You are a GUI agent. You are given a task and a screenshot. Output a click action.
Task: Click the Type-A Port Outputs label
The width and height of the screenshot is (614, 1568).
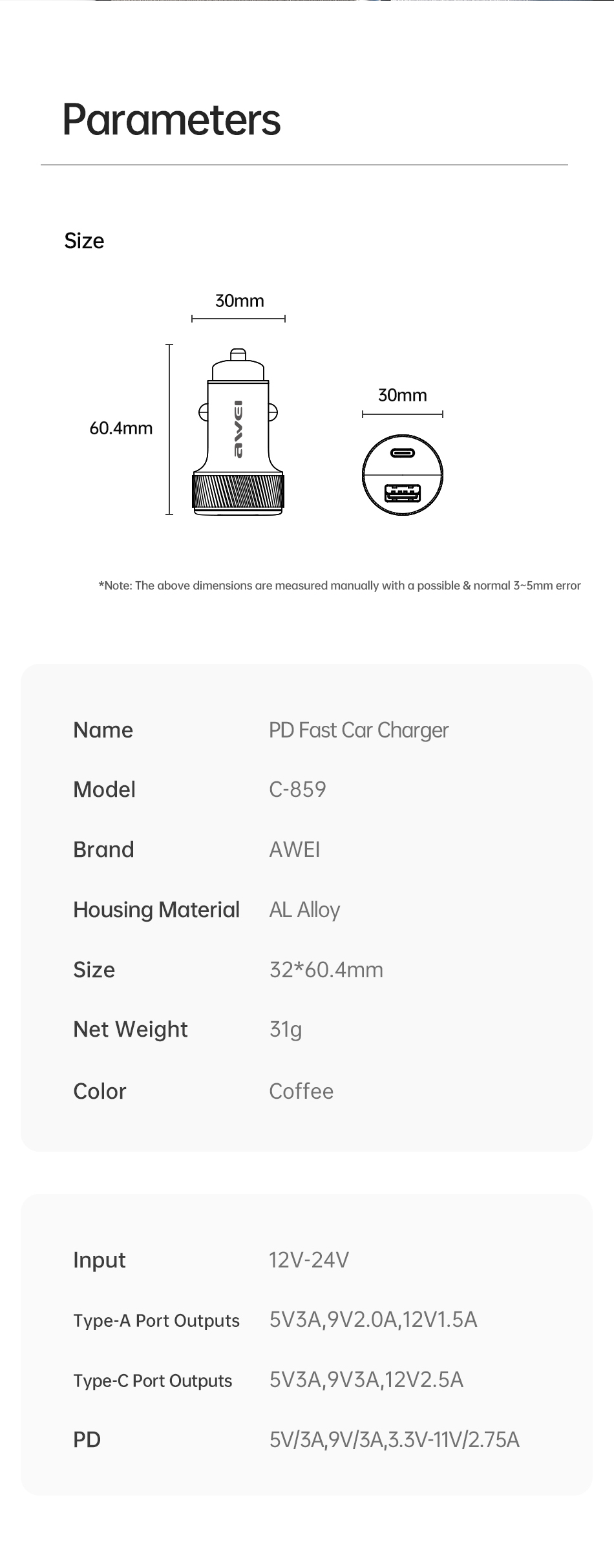[x=156, y=1320]
